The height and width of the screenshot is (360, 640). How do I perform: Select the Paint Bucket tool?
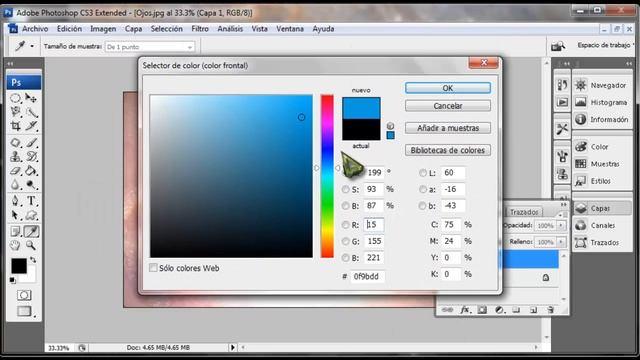coord(31,171)
